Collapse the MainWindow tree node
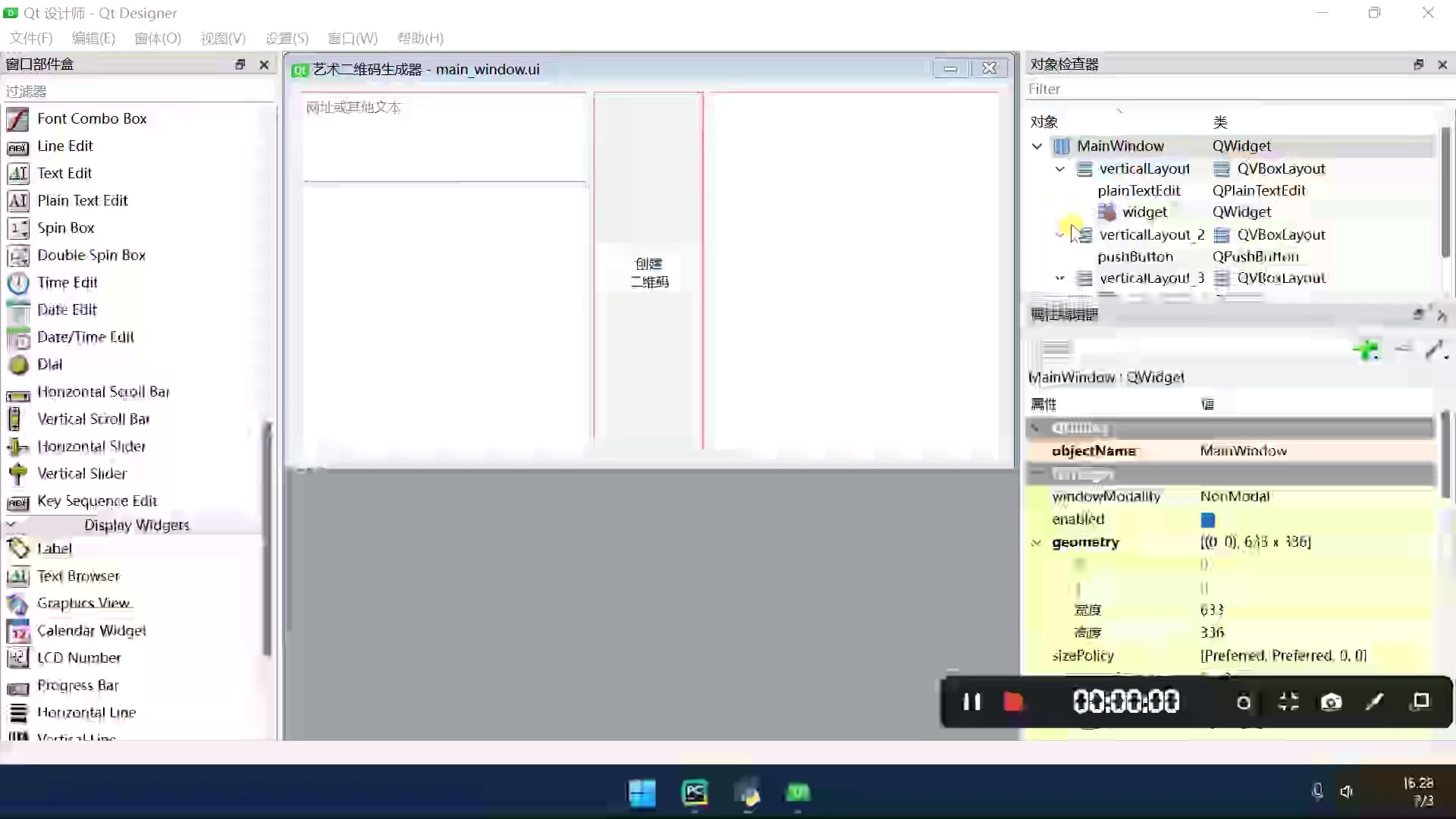This screenshot has width=1456, height=819. 1037,146
